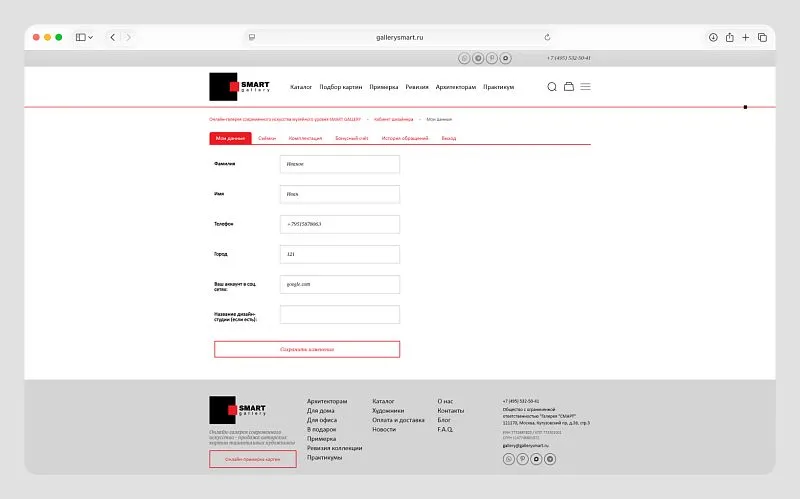Follow the Кабинет дизайнера breadcrumb

pos(393,119)
